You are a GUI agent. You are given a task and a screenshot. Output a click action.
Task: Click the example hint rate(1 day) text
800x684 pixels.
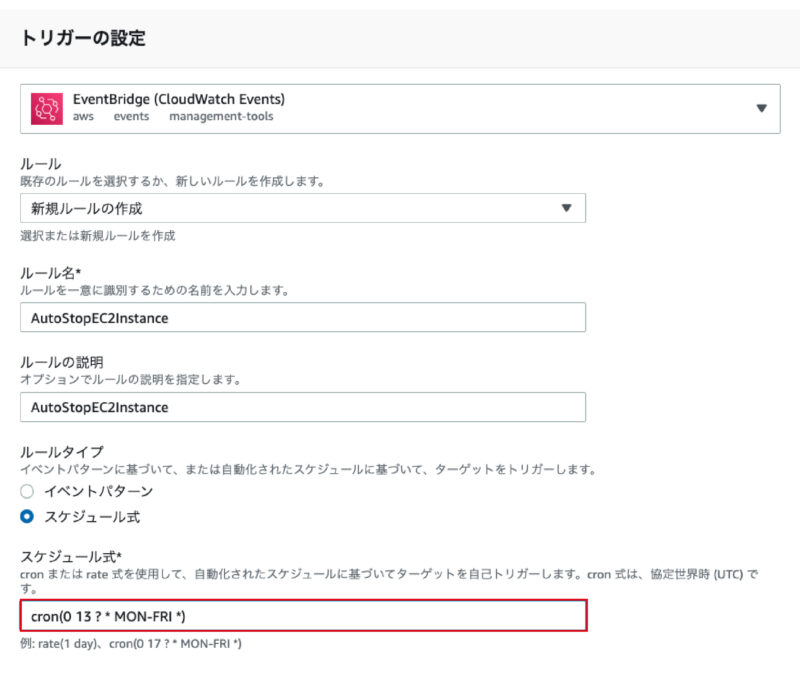point(67,644)
